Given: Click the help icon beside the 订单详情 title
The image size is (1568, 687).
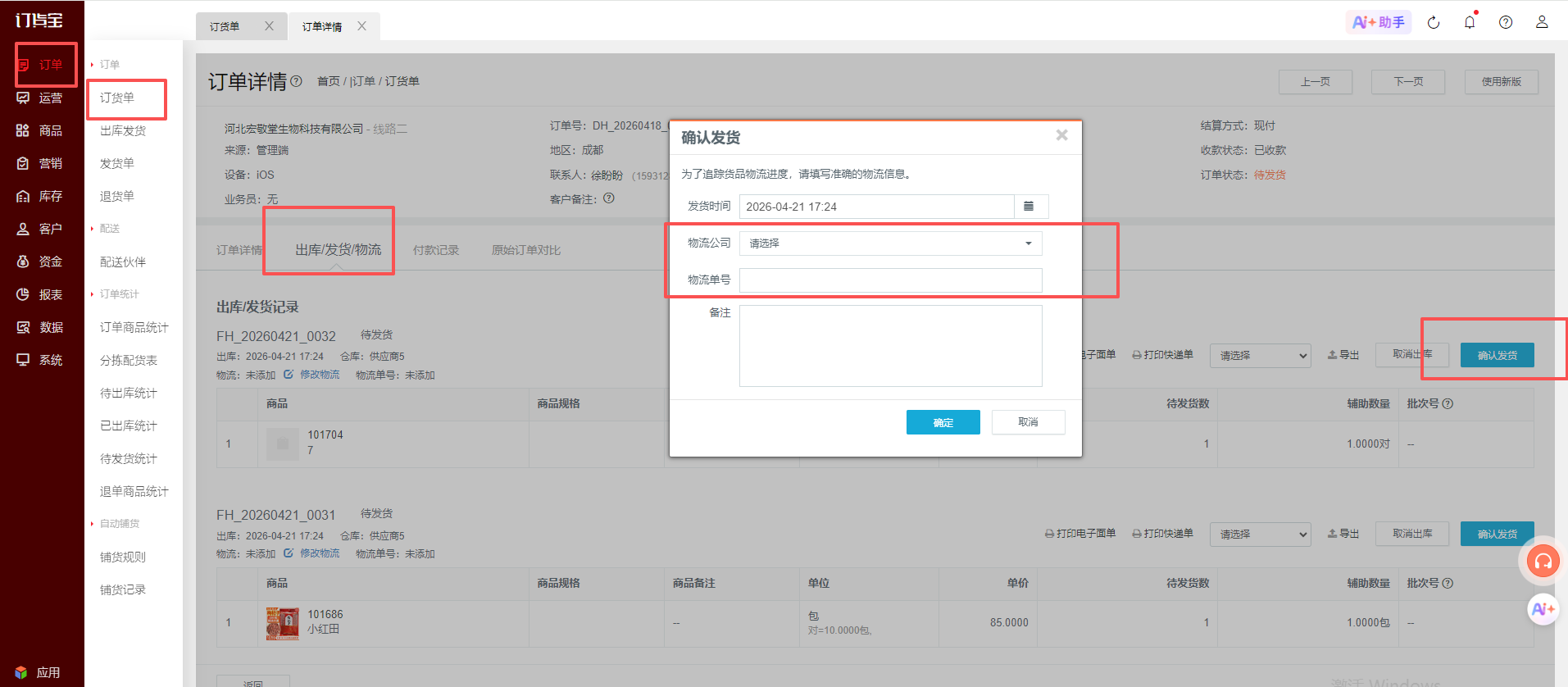Looking at the screenshot, I should tap(297, 81).
